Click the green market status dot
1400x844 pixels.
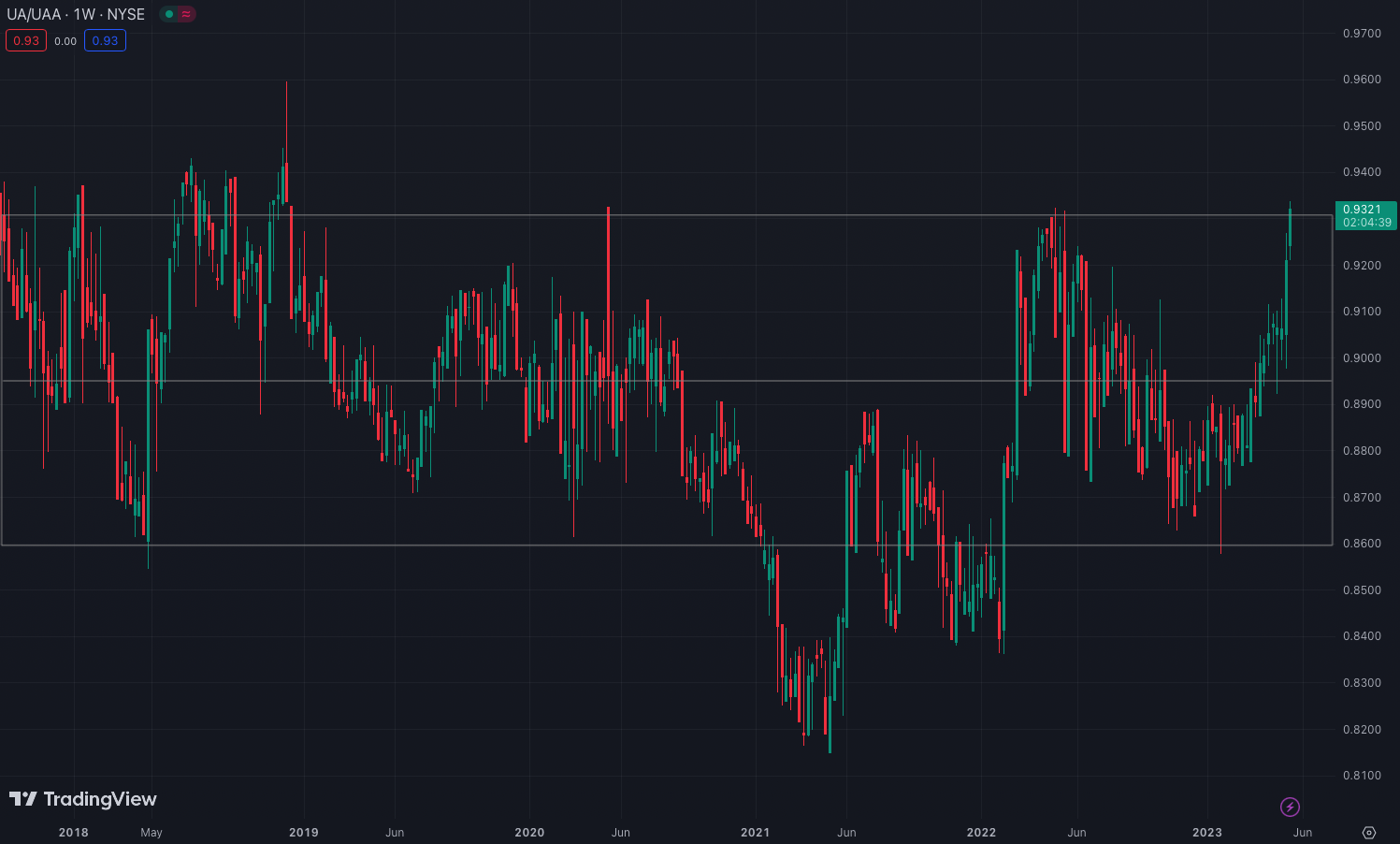168,14
